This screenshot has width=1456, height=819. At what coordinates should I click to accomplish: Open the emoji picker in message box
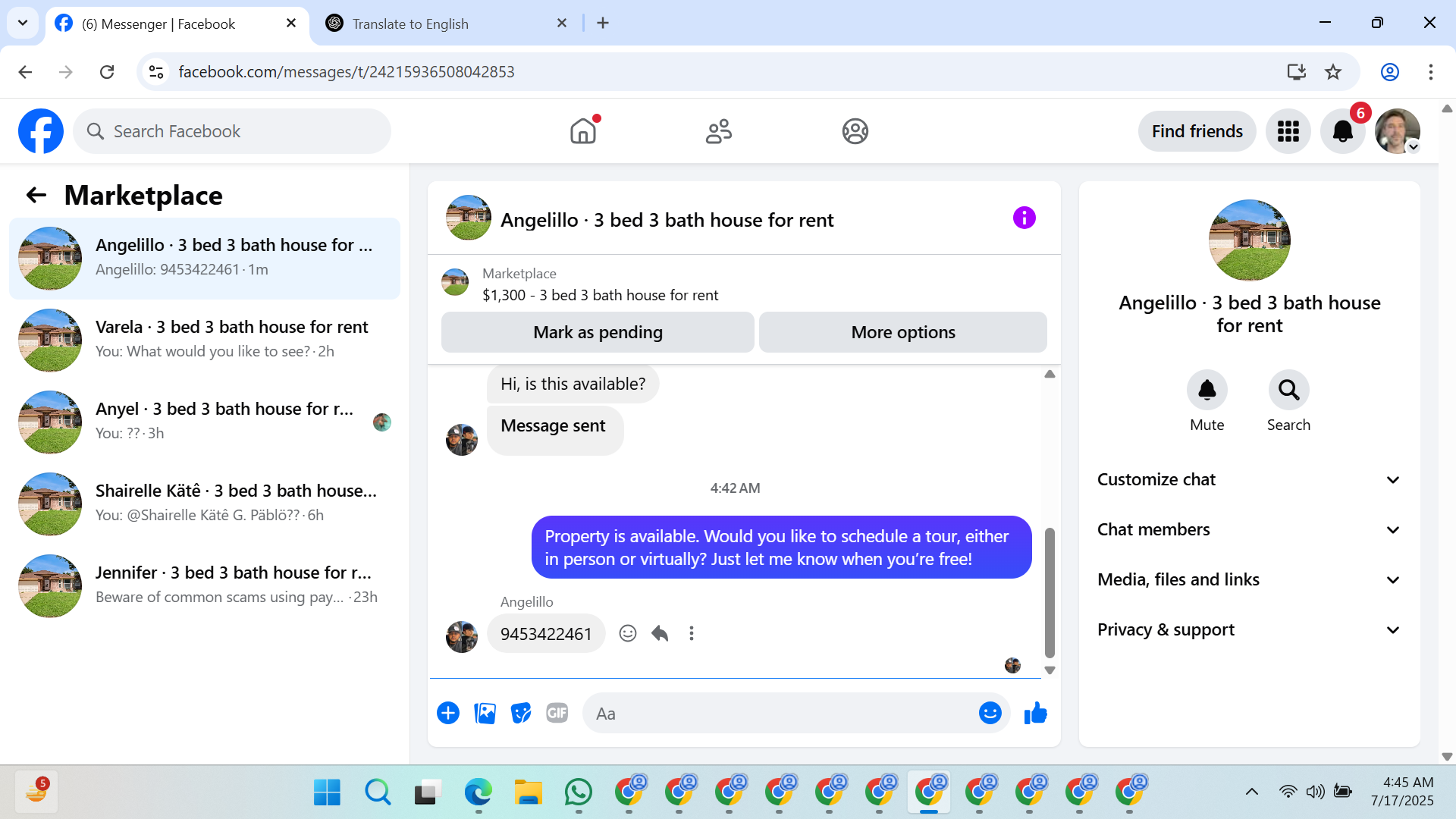(990, 714)
